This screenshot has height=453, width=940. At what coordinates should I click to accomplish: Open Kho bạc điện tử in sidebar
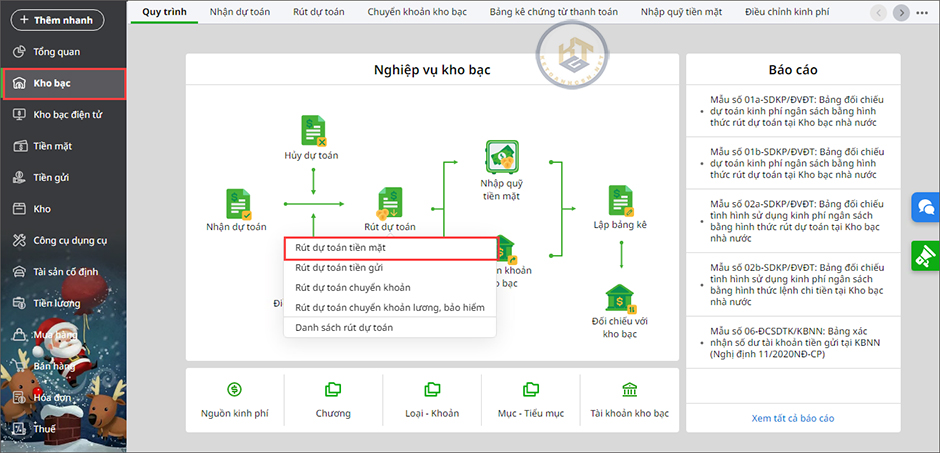coord(67,115)
